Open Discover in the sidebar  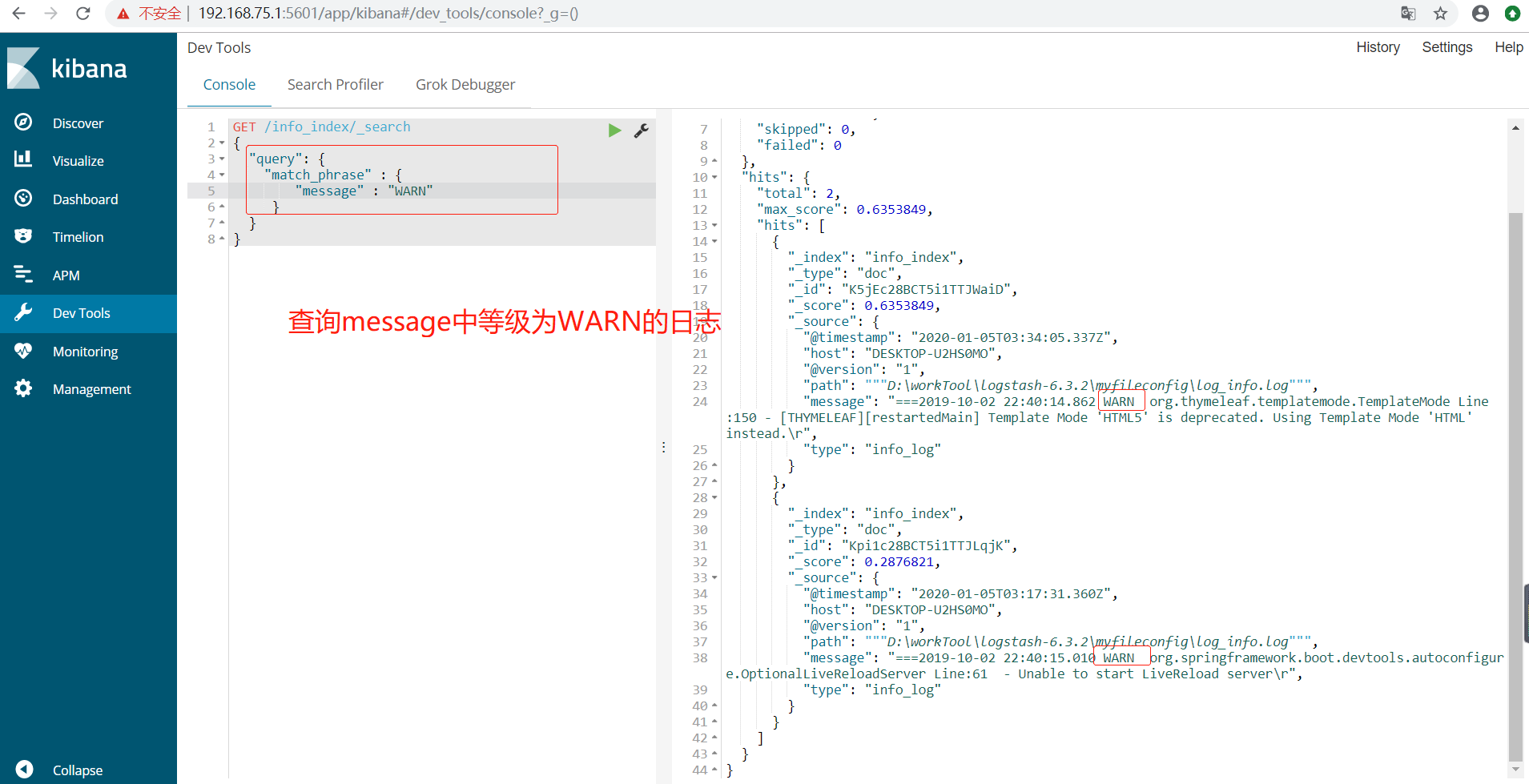pyautogui.click(x=78, y=123)
